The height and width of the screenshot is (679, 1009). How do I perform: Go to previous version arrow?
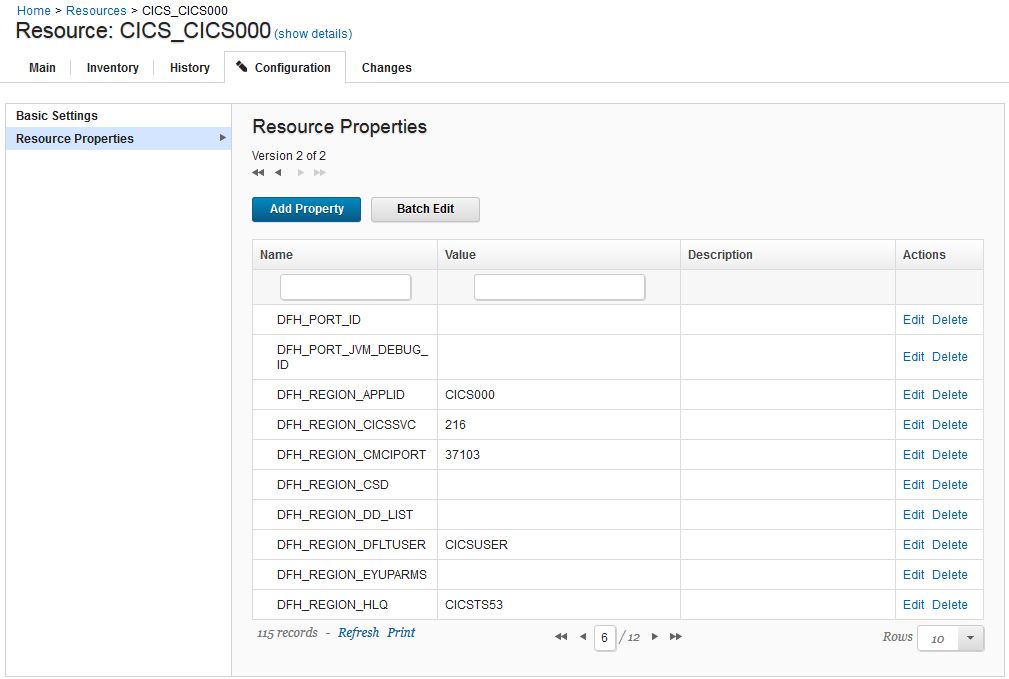click(x=278, y=173)
